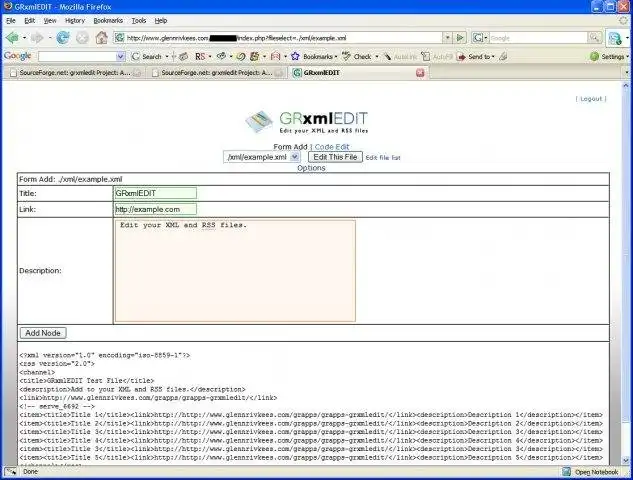This screenshot has width=633, height=480.
Task: Click inside the Description text area
Action: pos(235,271)
